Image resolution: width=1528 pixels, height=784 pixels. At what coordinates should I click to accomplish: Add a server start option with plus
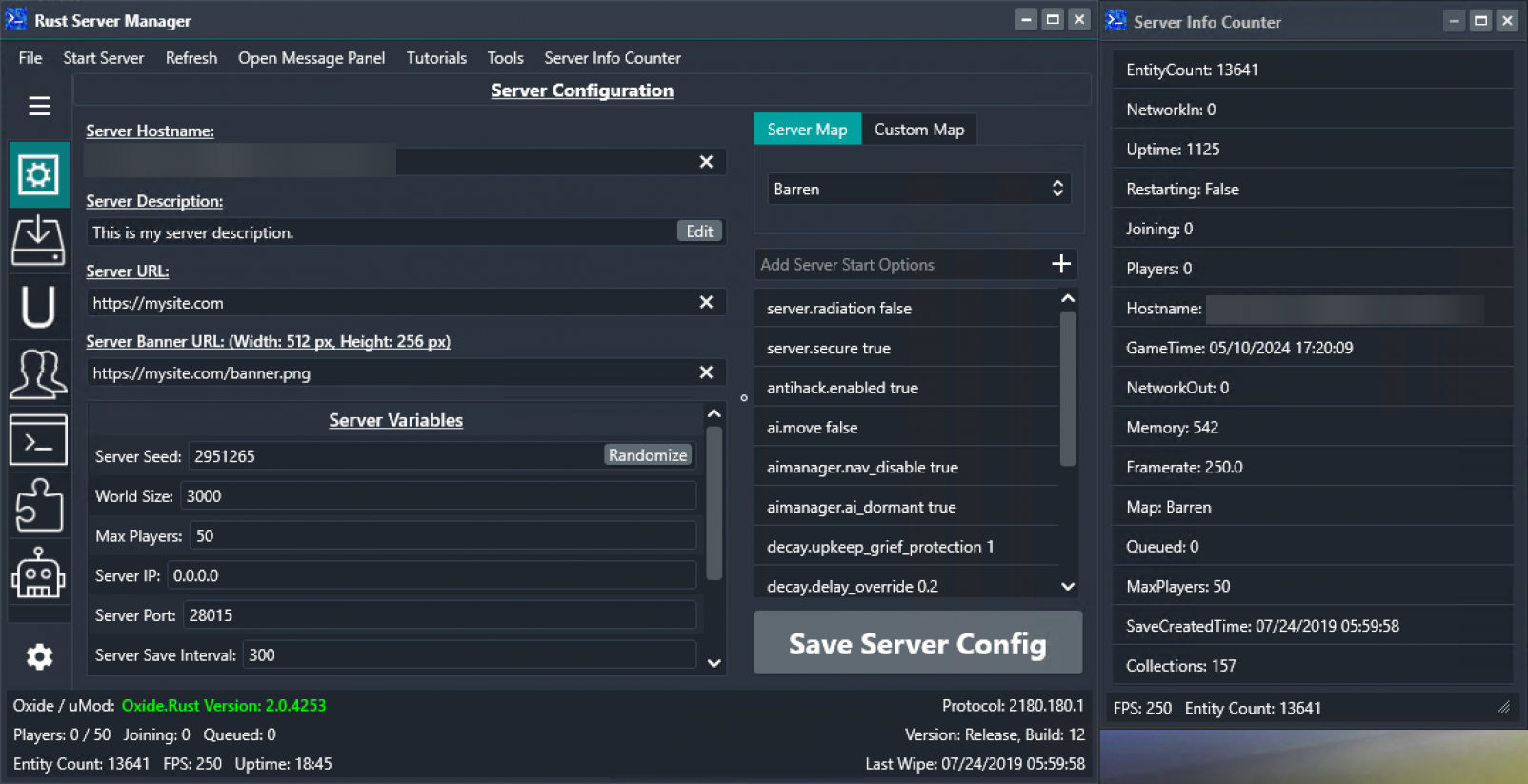[1061, 264]
